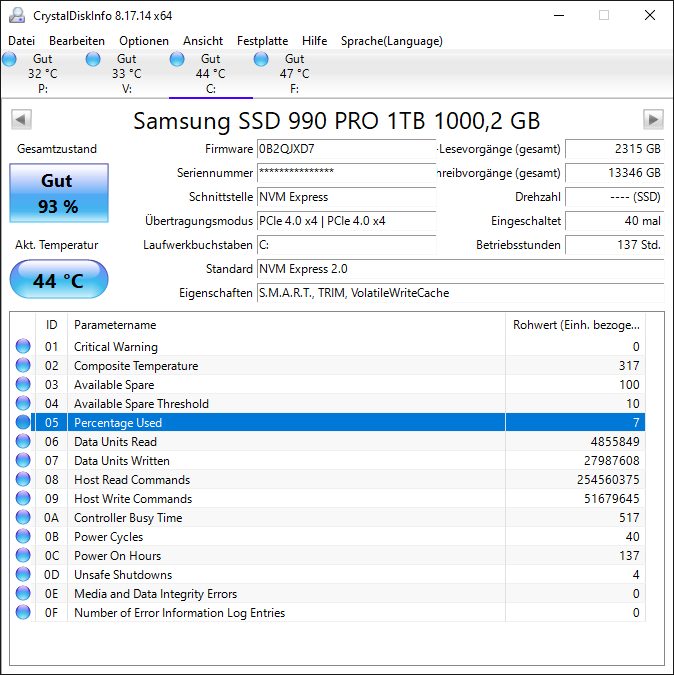This screenshot has width=674, height=675.
Task: Click status orb for Error Information Log Entries
Action: pos(23,612)
